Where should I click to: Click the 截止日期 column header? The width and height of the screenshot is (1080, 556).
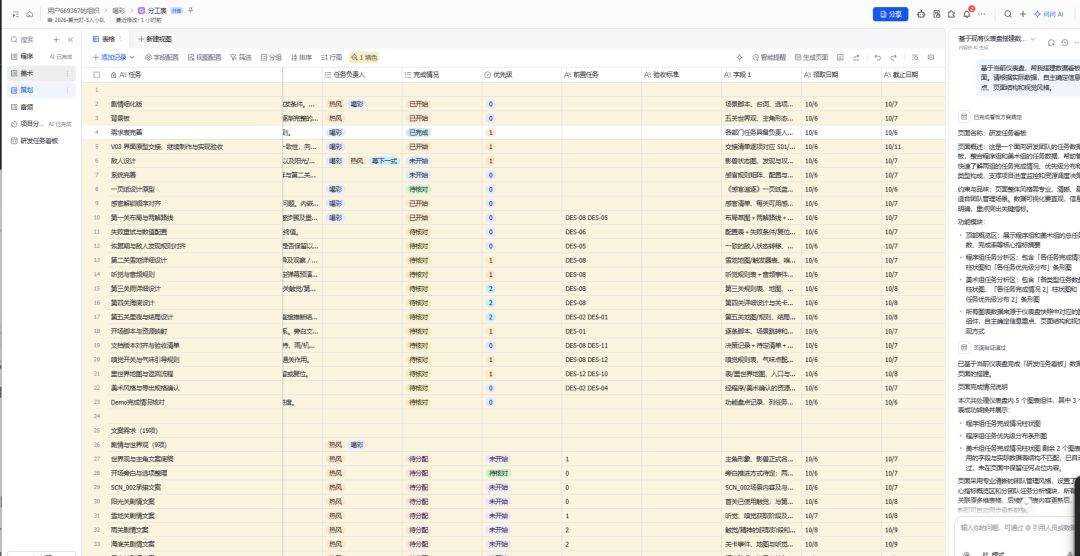tap(913, 74)
